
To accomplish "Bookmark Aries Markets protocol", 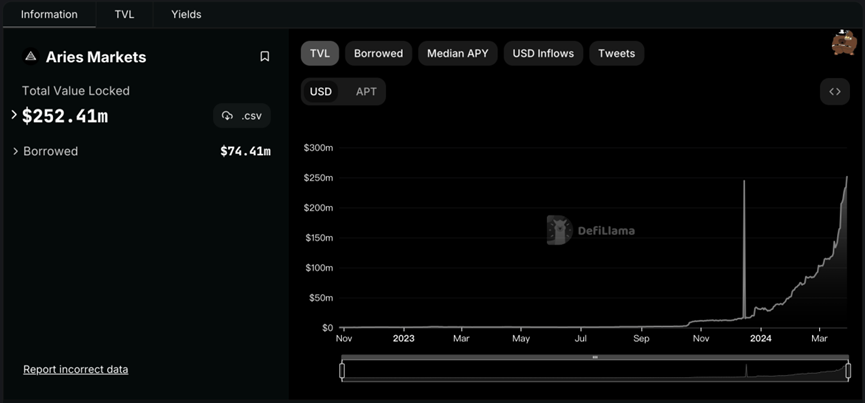I will pyautogui.click(x=265, y=56).
